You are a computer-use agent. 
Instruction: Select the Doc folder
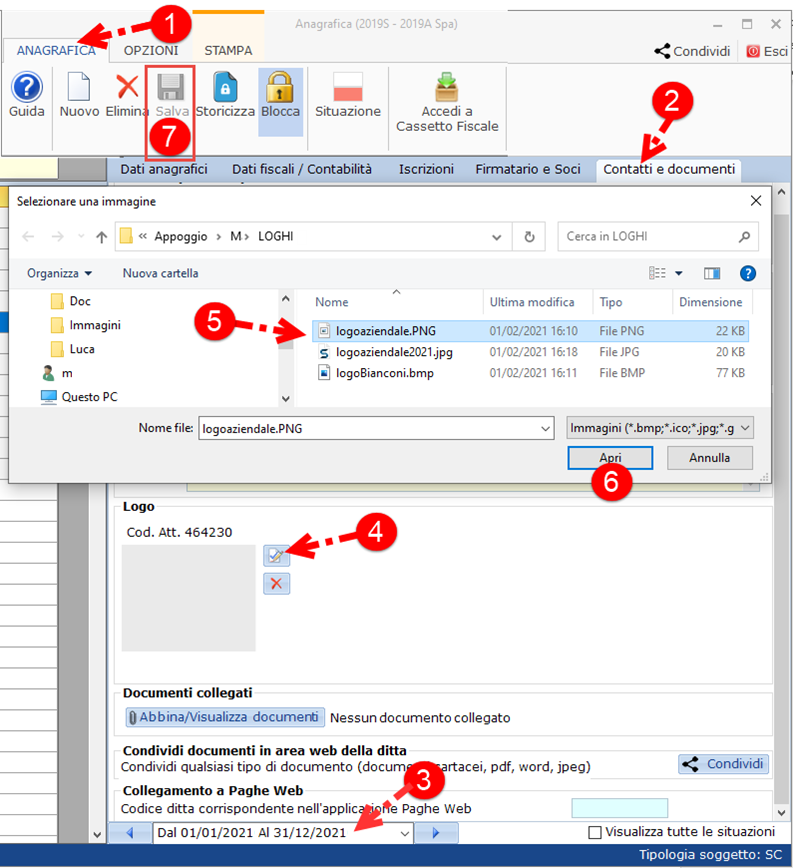(x=70, y=301)
